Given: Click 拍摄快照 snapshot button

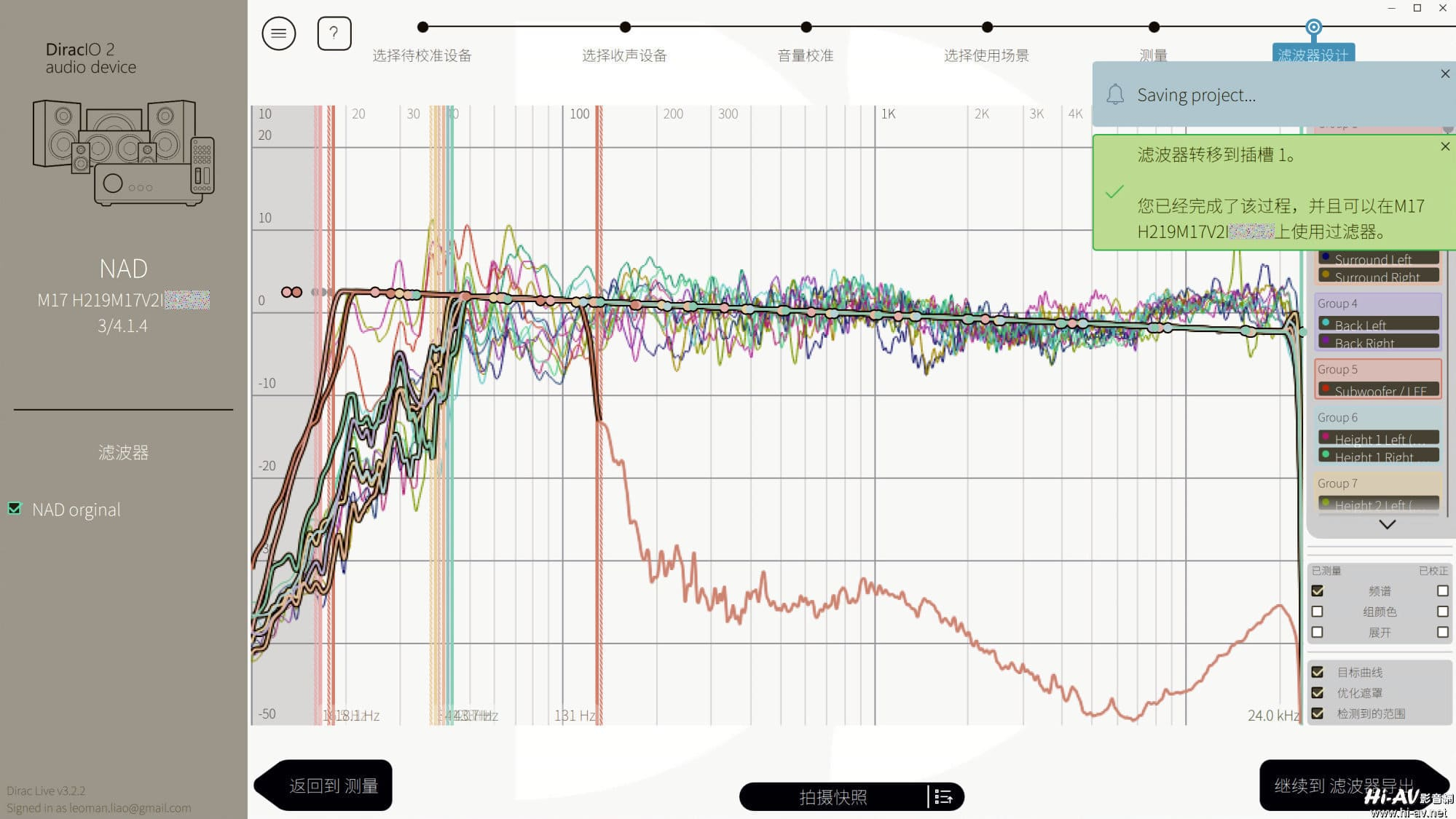Looking at the screenshot, I should click(833, 797).
